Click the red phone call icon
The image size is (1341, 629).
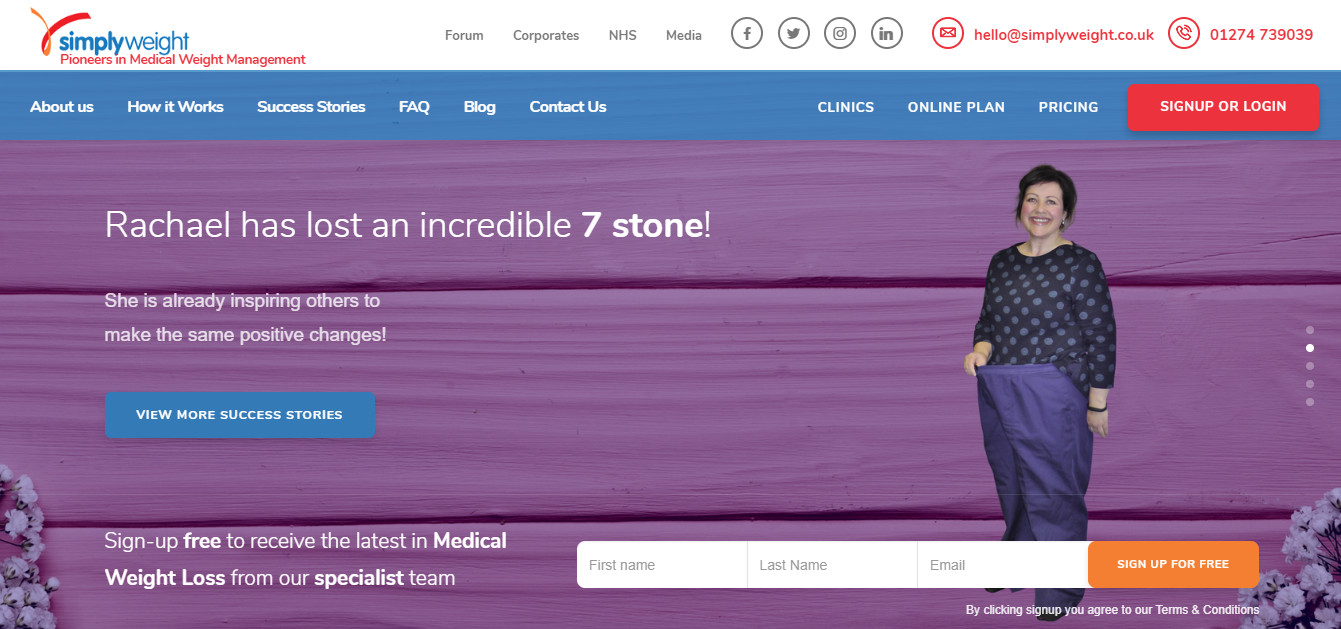(x=1183, y=34)
